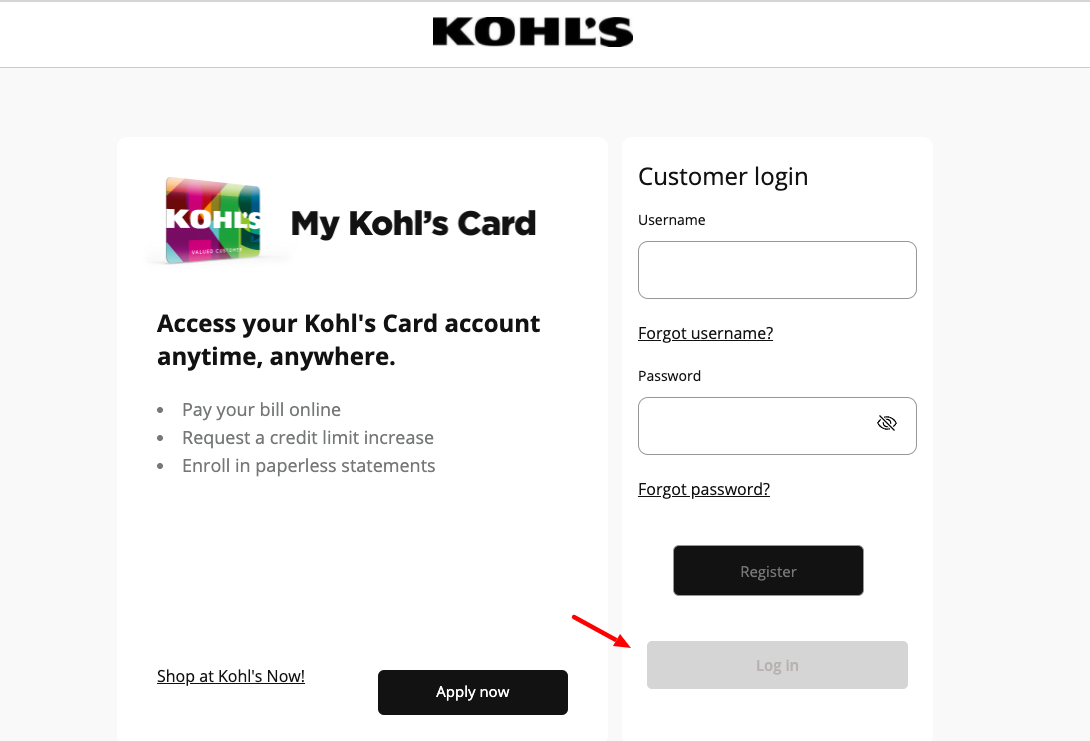Select the Kohl's Card image

215,220
